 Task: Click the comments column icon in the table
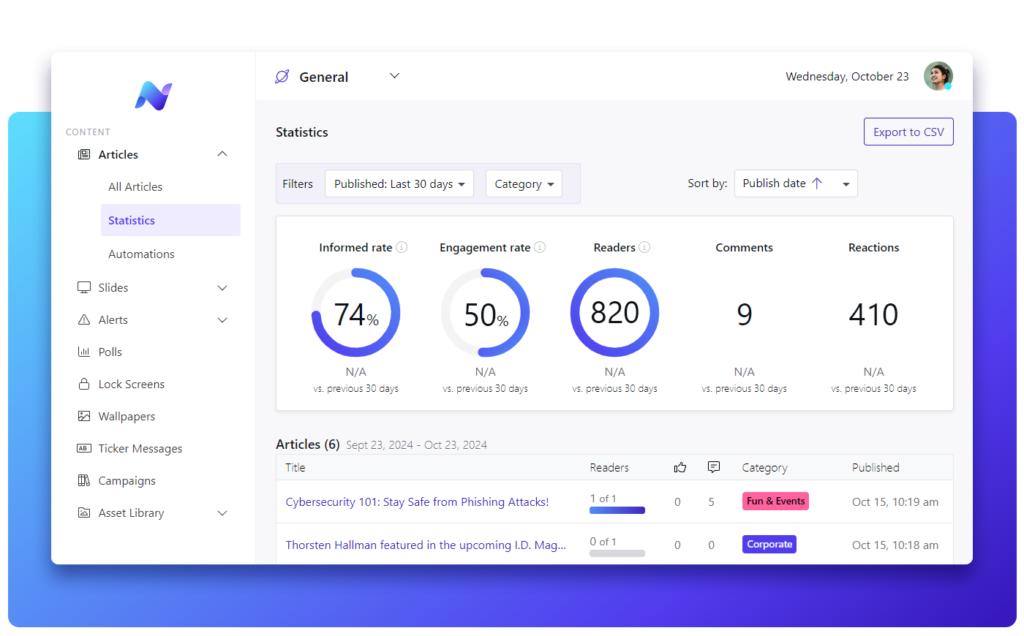coord(713,467)
